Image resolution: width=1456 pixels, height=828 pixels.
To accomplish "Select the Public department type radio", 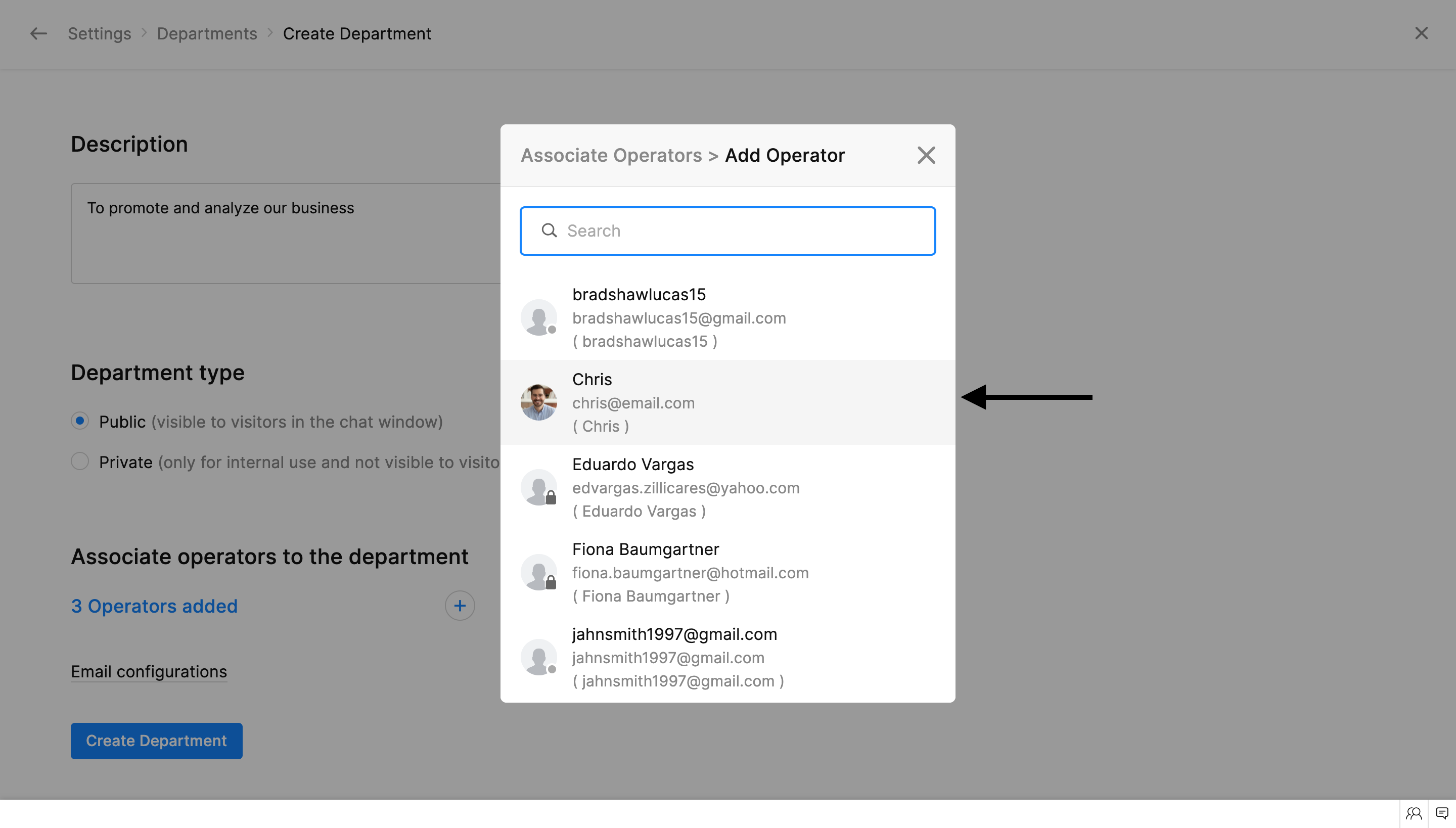I will (x=80, y=421).
